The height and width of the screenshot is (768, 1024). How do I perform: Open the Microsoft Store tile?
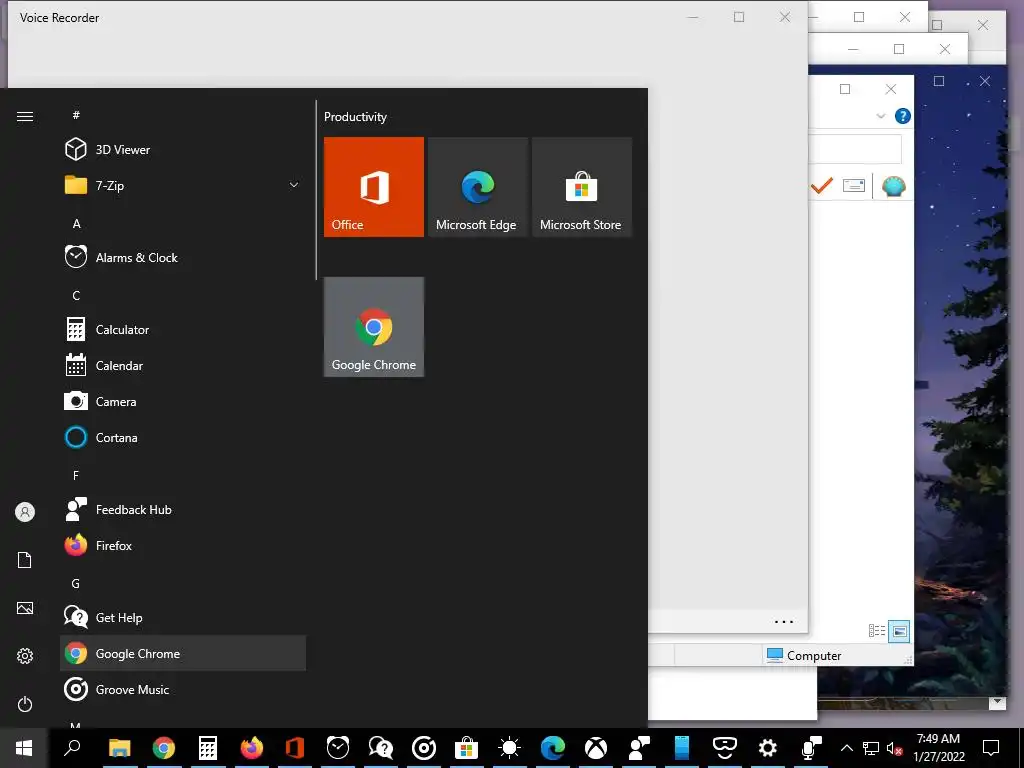click(x=582, y=187)
